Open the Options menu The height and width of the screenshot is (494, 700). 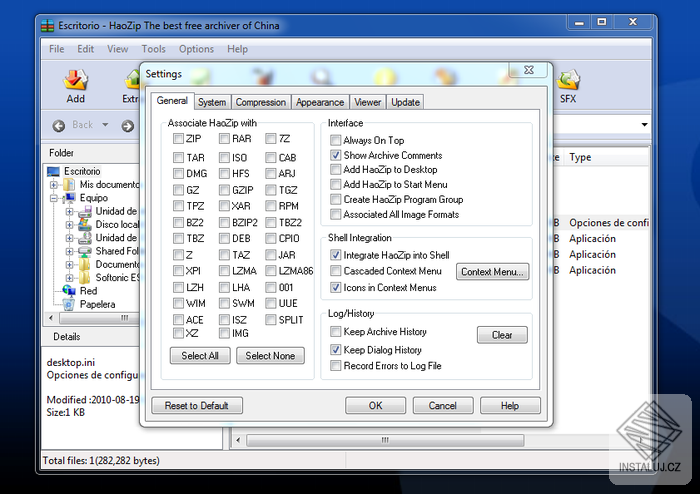point(196,49)
